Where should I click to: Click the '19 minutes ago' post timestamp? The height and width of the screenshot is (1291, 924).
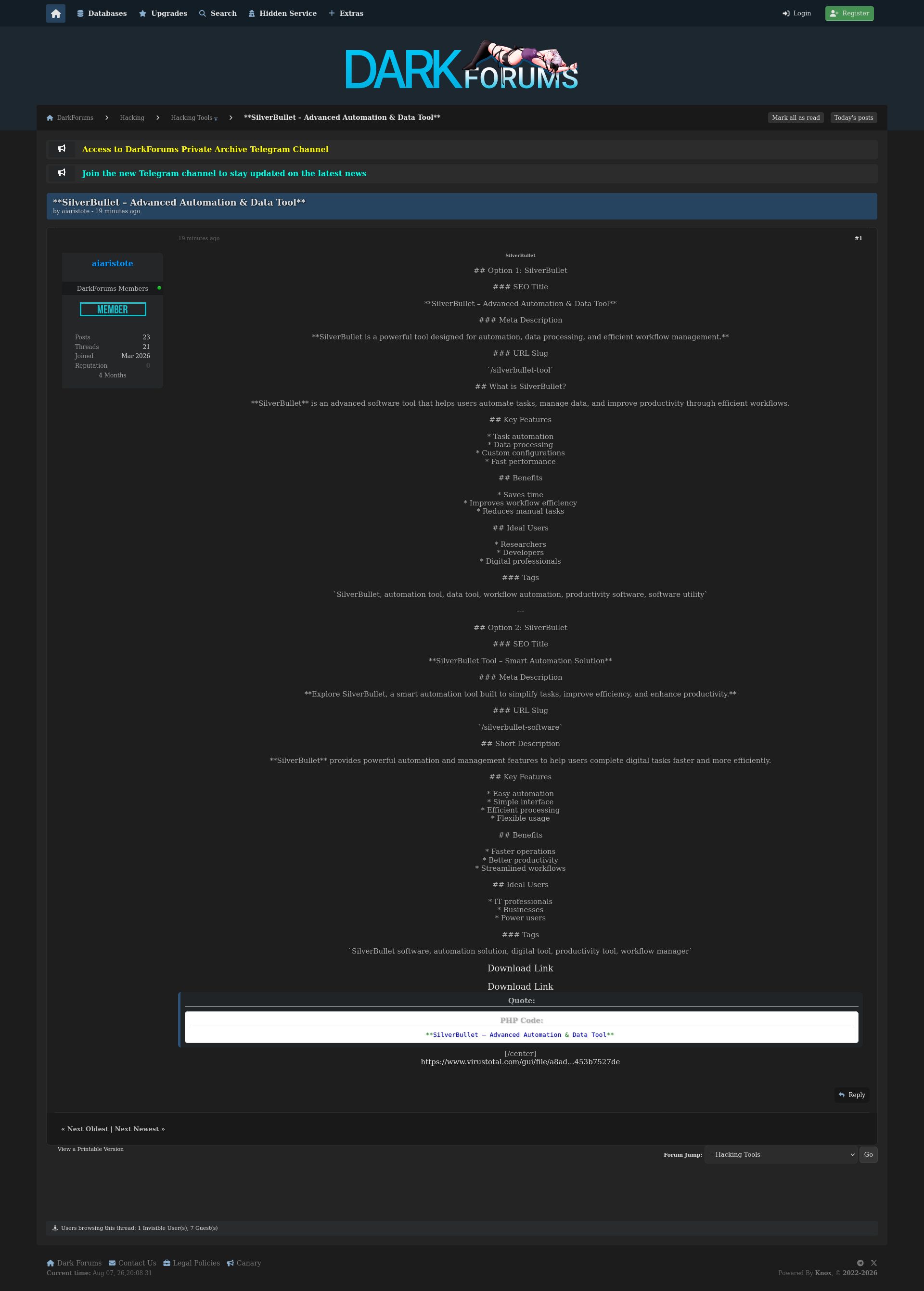pos(199,238)
